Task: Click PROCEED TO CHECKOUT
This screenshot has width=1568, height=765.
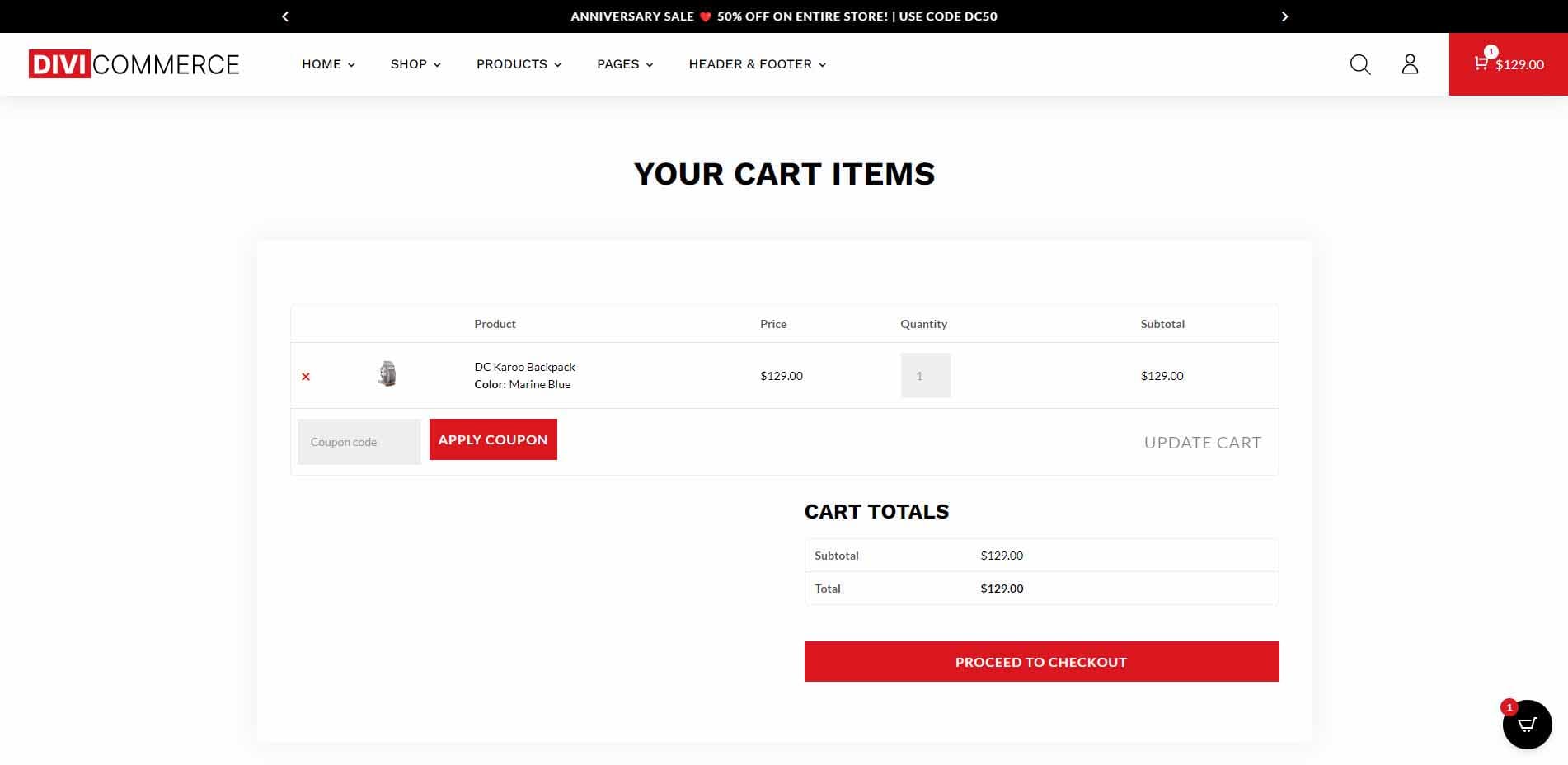Action: (x=1040, y=661)
